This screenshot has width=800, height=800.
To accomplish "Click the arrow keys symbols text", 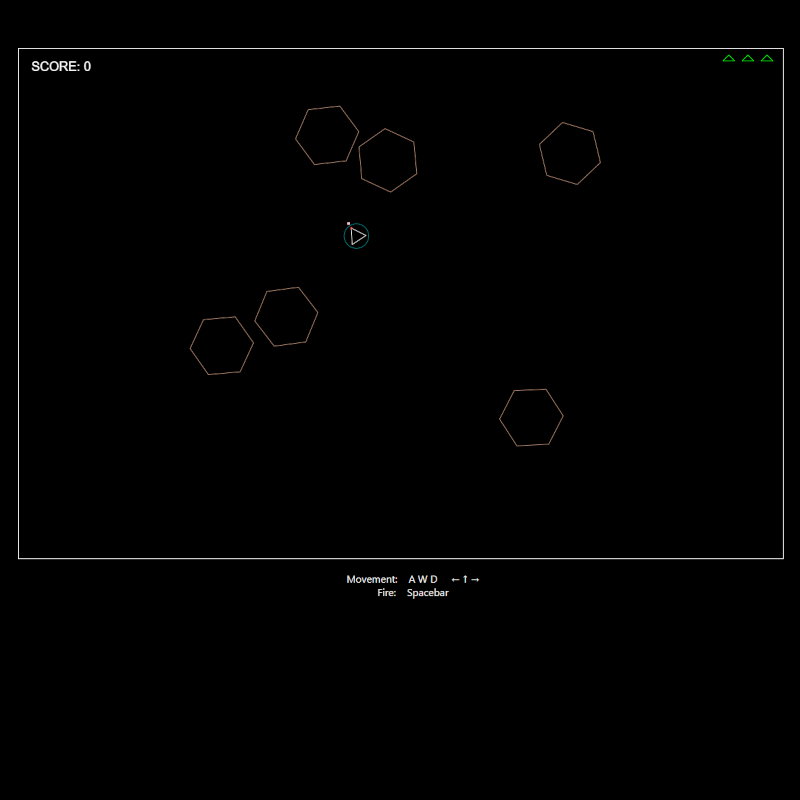I will coord(465,579).
